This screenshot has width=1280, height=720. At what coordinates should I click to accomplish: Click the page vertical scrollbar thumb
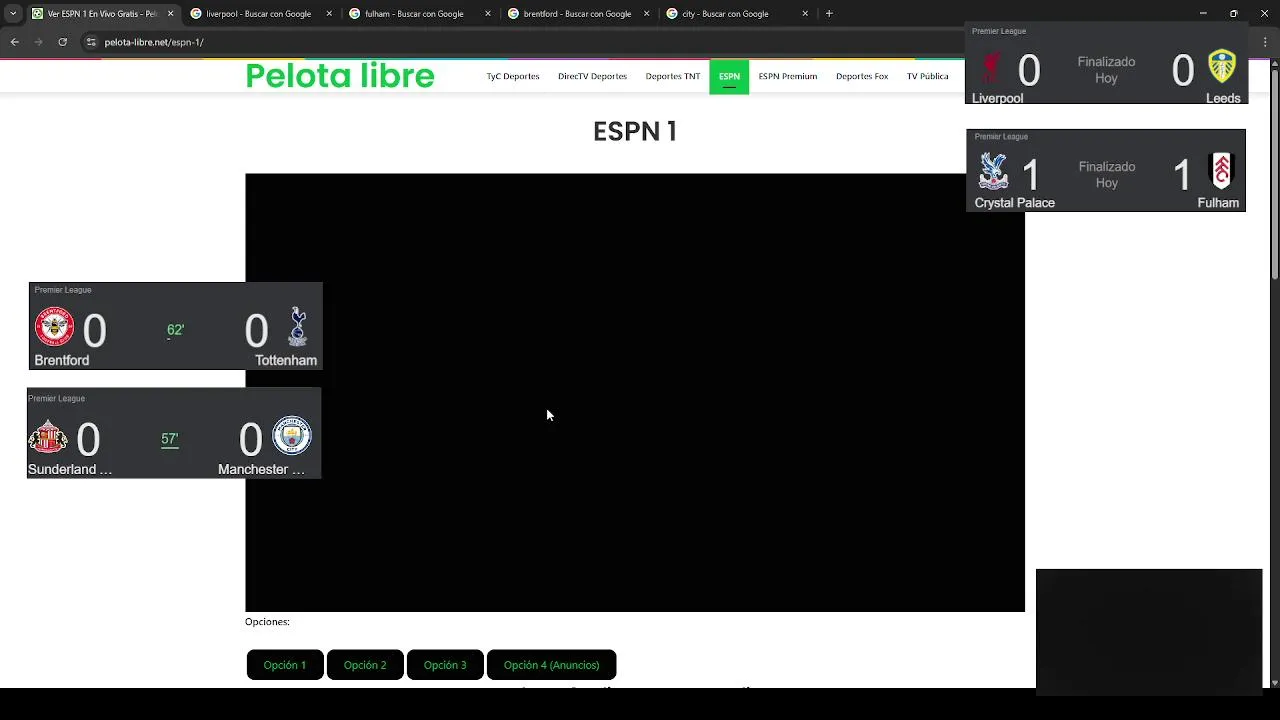tap(1274, 170)
